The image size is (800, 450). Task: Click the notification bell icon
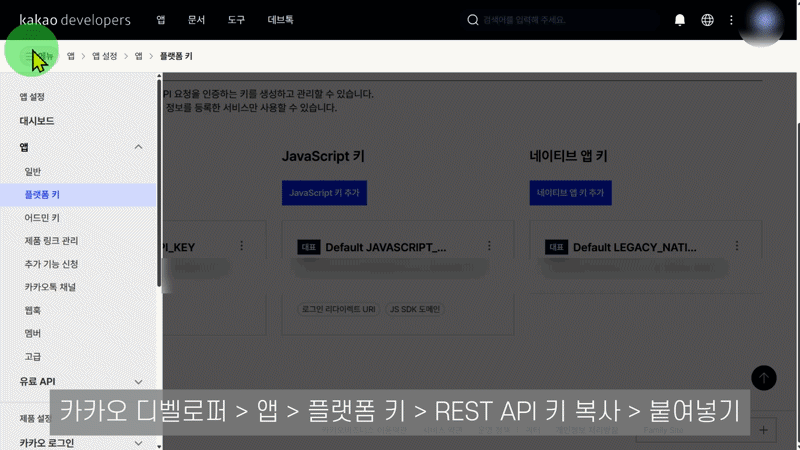680,20
